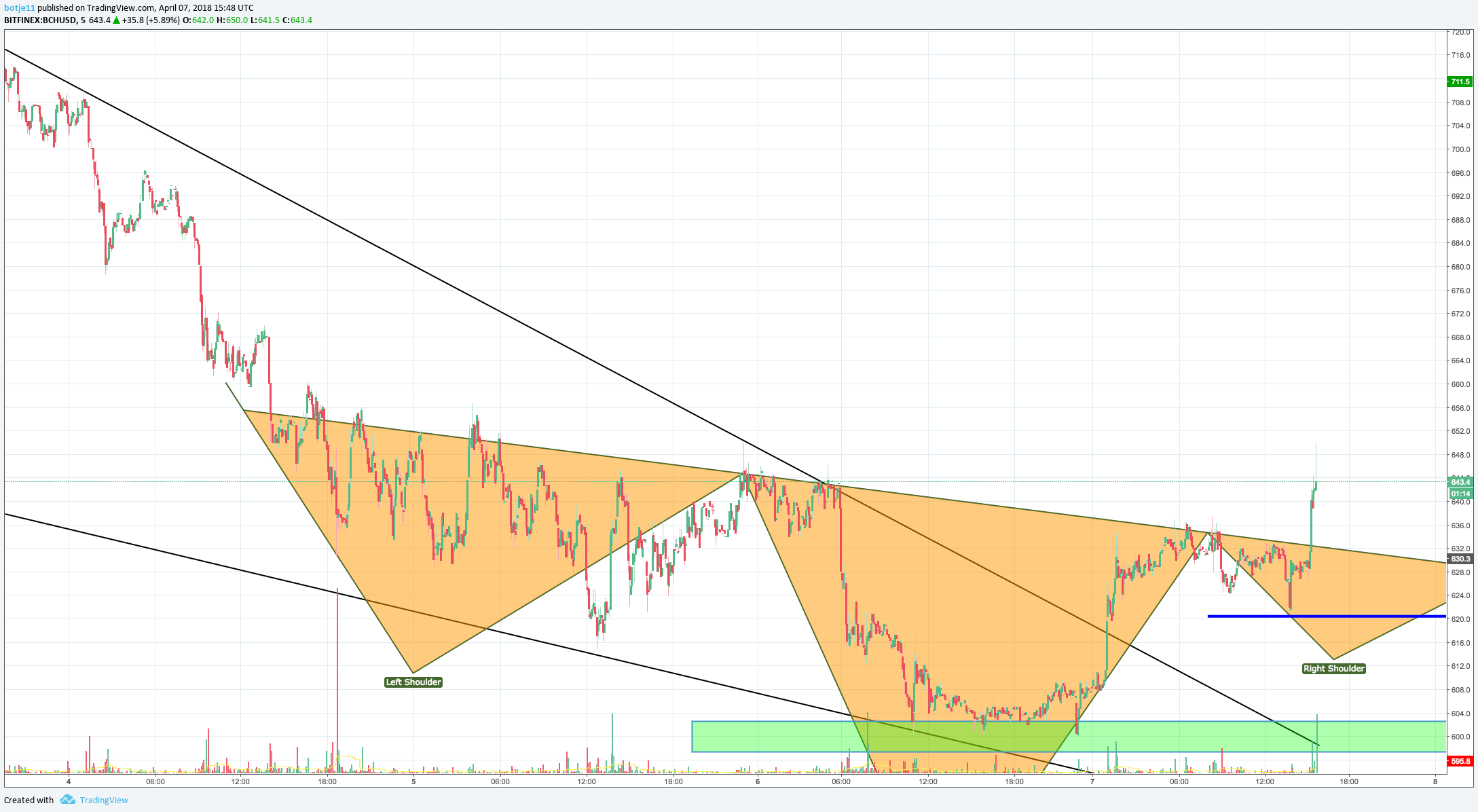Click the 01:14 countdown label
Viewport: 1478px width, 812px height.
tap(1460, 494)
